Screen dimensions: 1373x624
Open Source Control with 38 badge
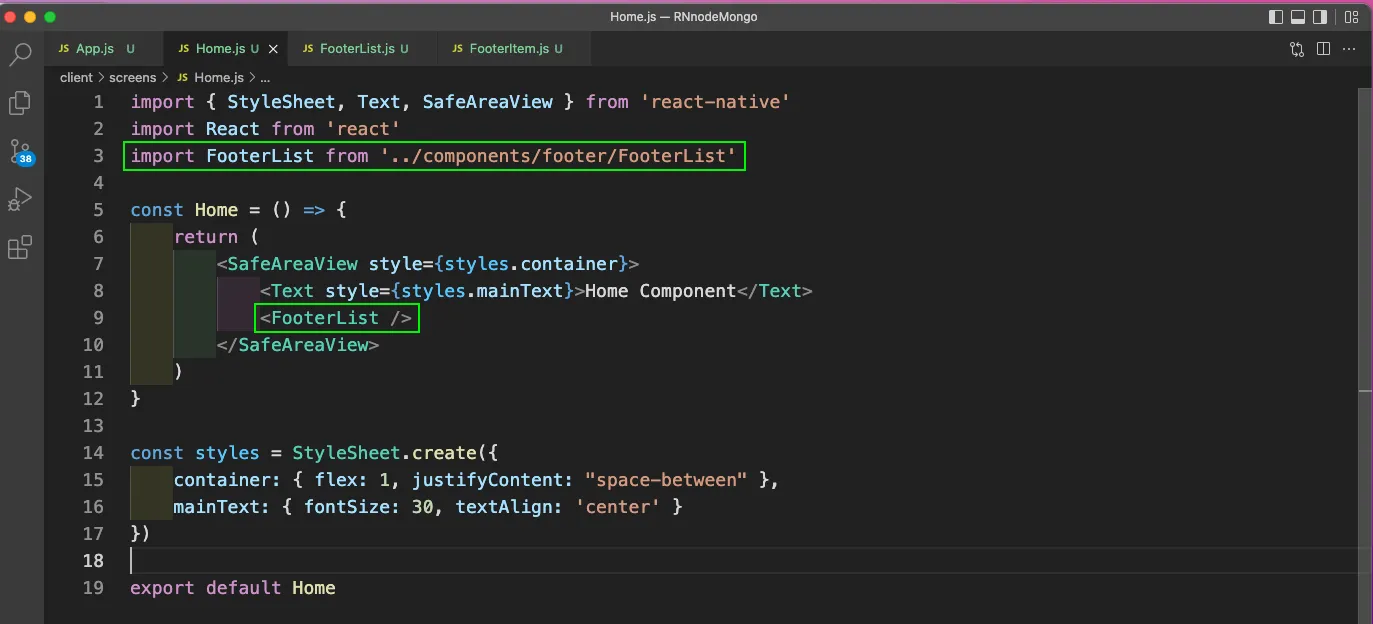20,152
